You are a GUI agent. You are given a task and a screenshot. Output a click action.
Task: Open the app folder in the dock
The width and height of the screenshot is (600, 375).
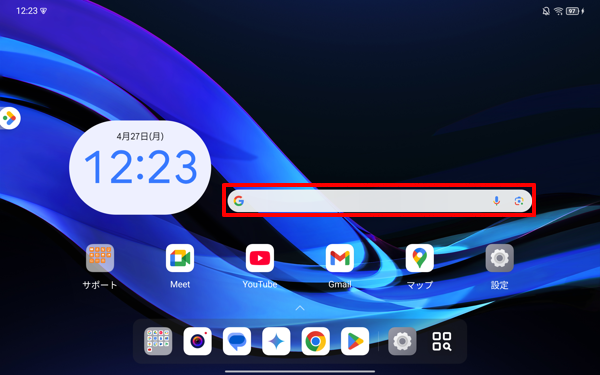158,341
